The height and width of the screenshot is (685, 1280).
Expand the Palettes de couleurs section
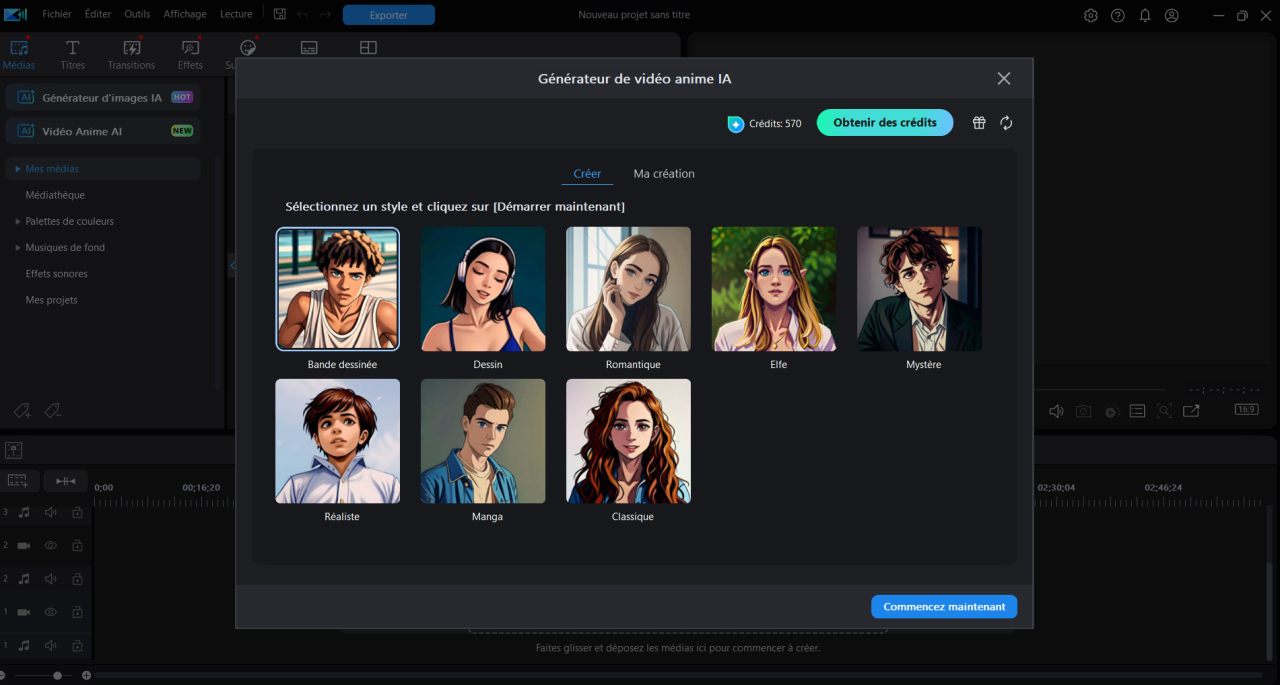pyautogui.click(x=68, y=221)
